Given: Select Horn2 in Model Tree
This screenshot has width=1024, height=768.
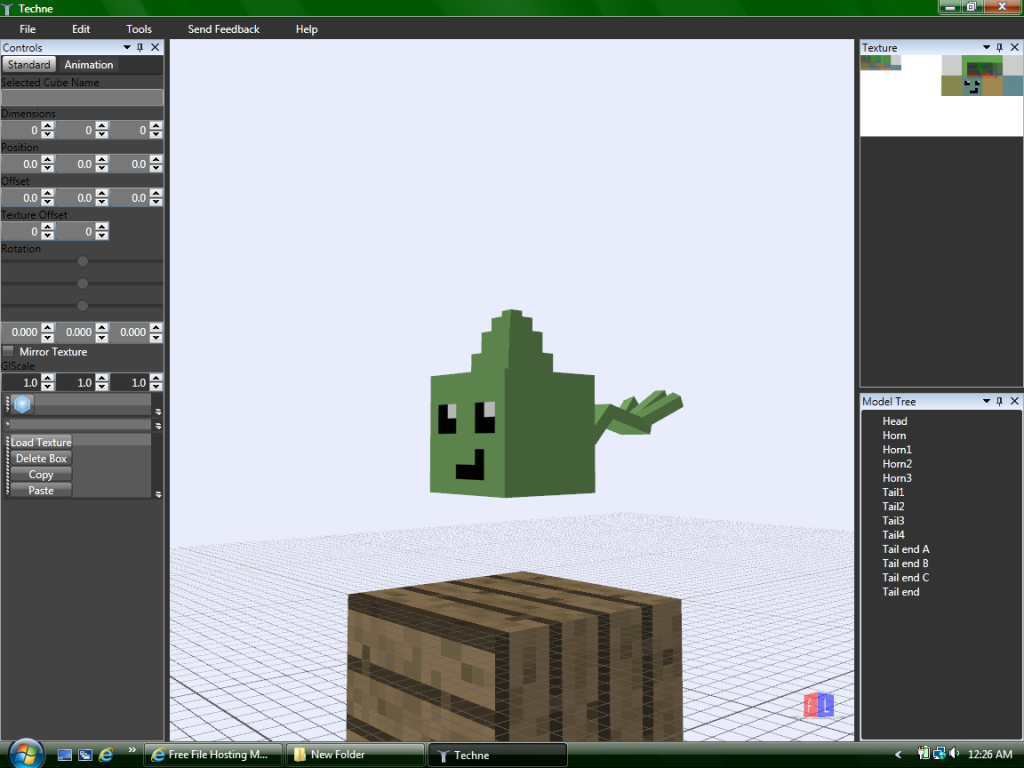Looking at the screenshot, I should pos(897,464).
